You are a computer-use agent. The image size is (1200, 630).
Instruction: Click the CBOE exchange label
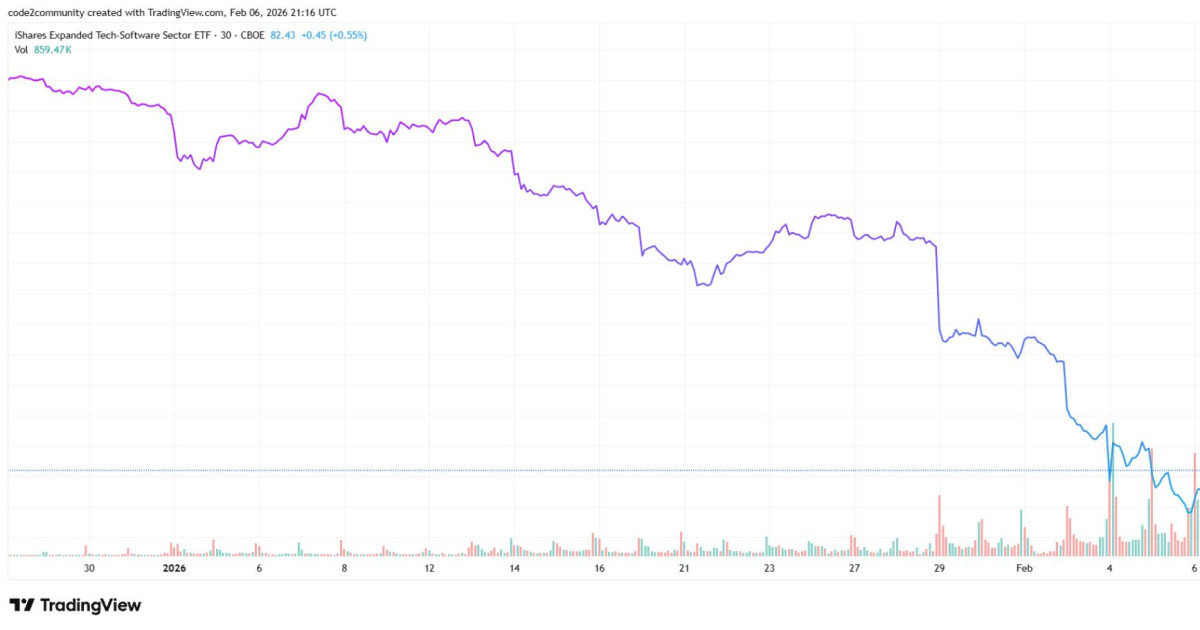tap(249, 35)
